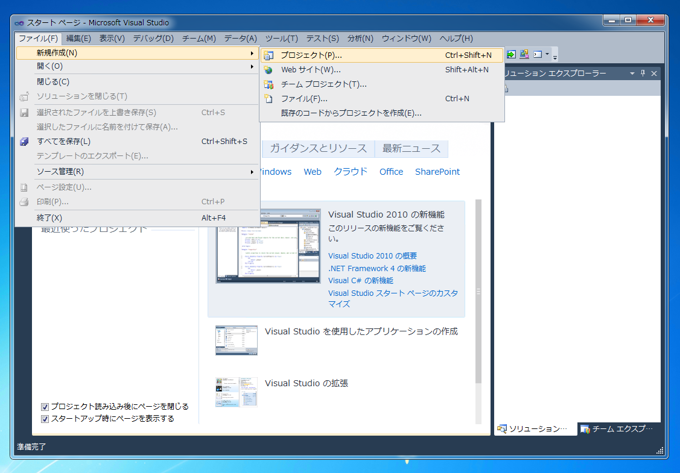Expand the 開く(O) submenu arrow
The height and width of the screenshot is (473, 680).
(x=252, y=67)
